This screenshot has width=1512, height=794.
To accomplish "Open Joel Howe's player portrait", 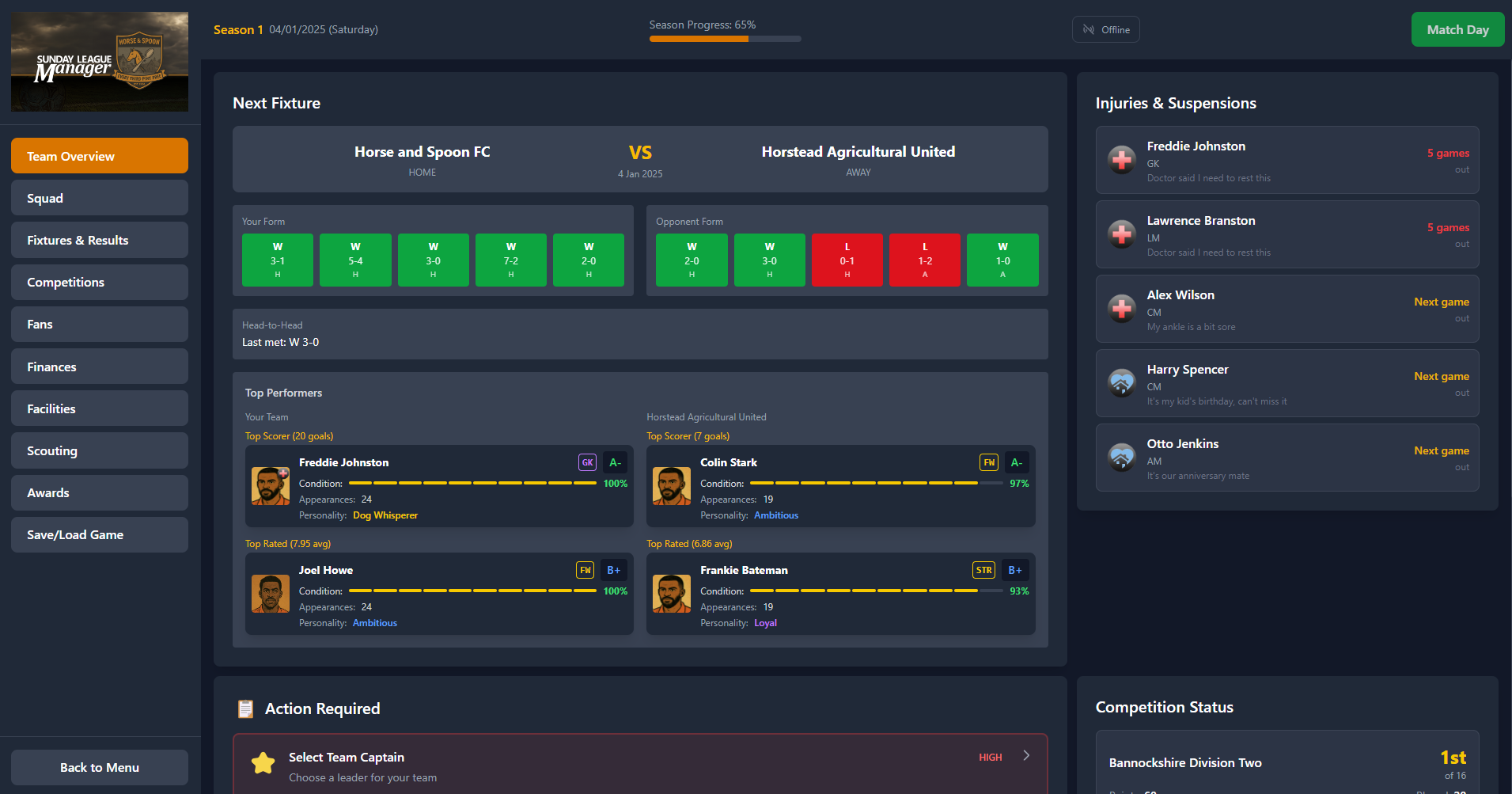I will pos(271,594).
